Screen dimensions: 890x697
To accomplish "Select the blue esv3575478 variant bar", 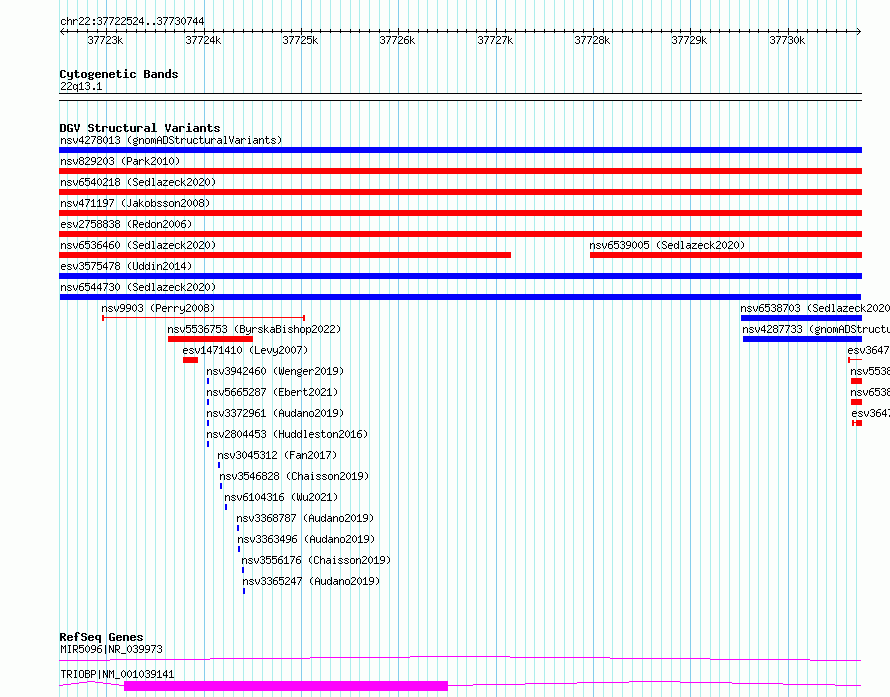I will [460, 276].
